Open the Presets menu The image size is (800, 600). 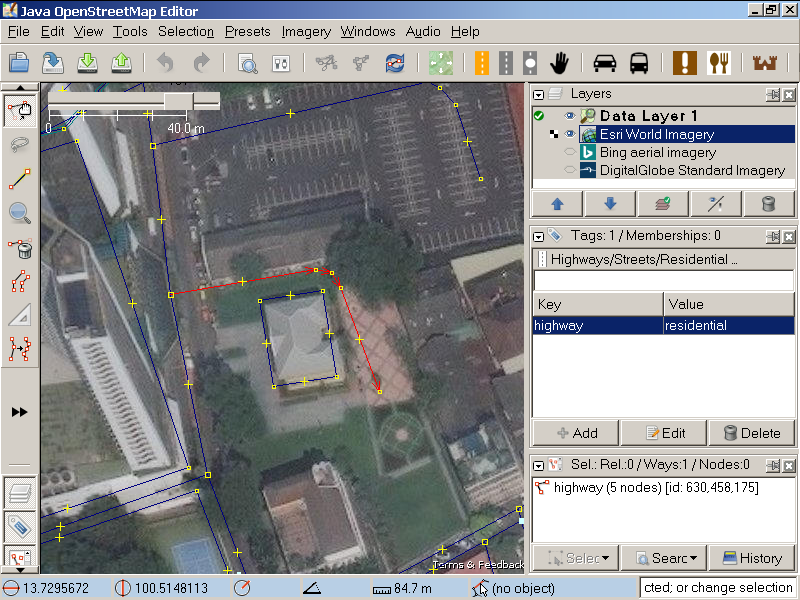pos(247,31)
